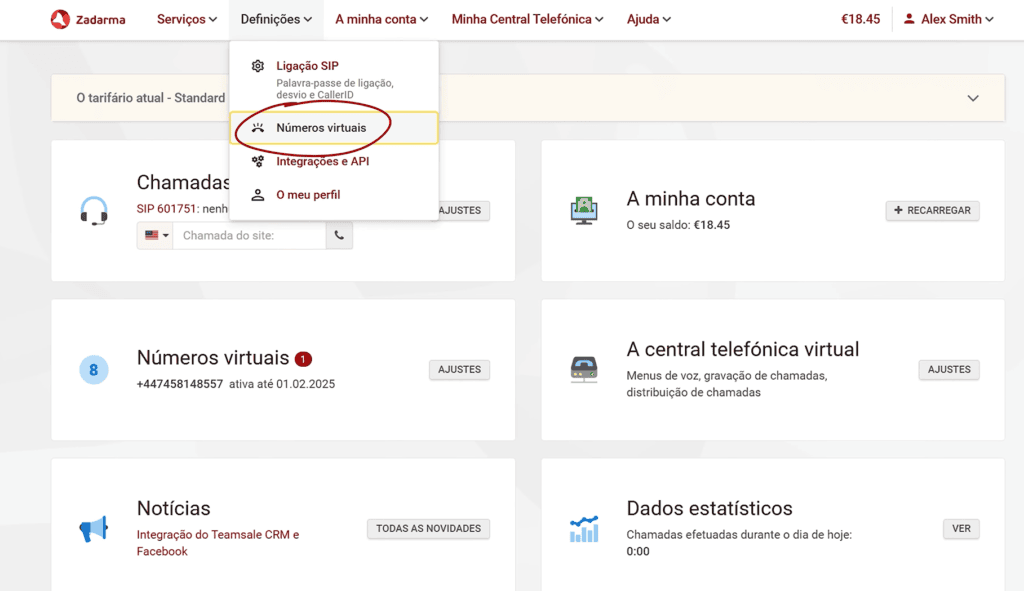
Task: Click the PBX icon on central telefónica virtual
Action: [x=585, y=367]
